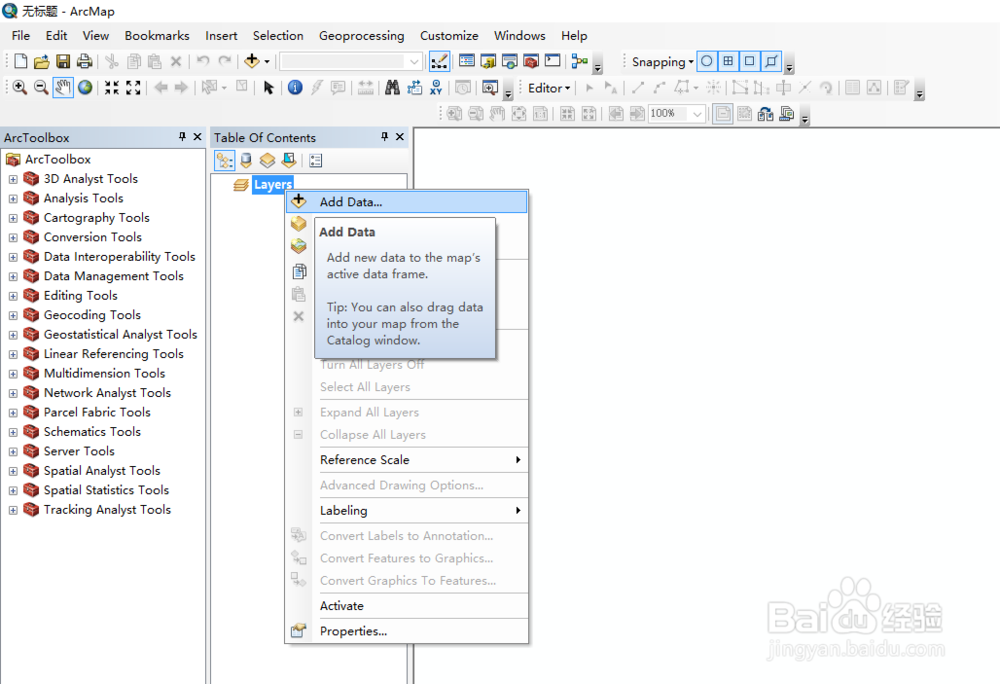Open the Snapping dropdown menu

[x=662, y=62]
